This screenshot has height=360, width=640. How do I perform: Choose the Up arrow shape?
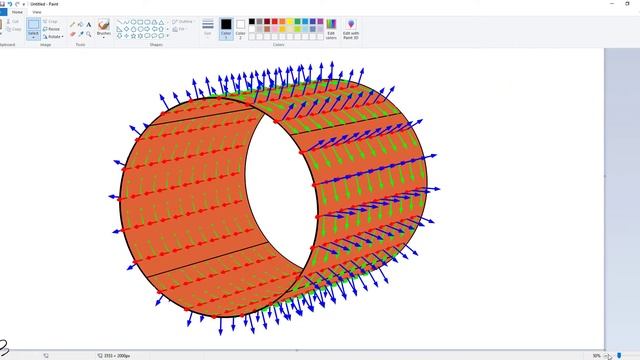(x=162, y=29)
